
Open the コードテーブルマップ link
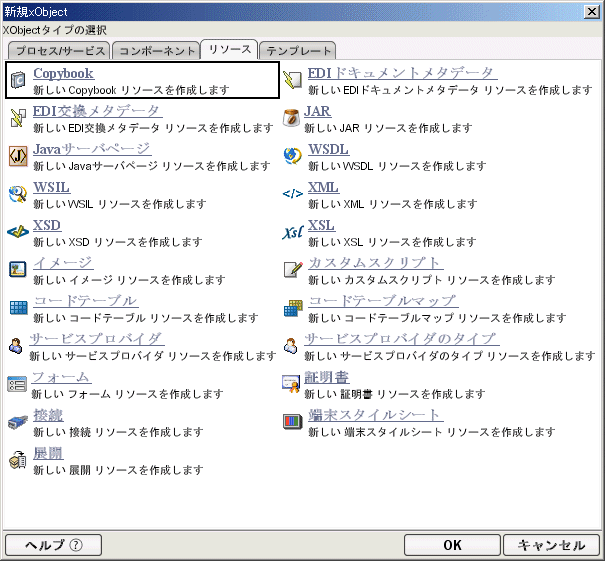(x=383, y=301)
